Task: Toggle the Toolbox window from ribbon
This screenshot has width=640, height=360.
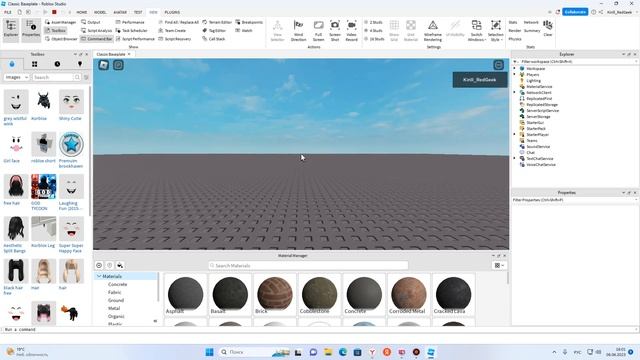Action: 56,31
